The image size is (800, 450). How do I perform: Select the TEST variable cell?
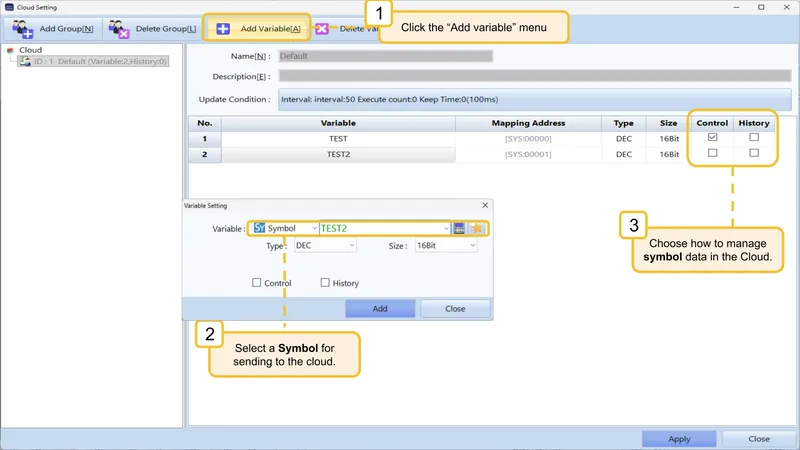click(338, 139)
